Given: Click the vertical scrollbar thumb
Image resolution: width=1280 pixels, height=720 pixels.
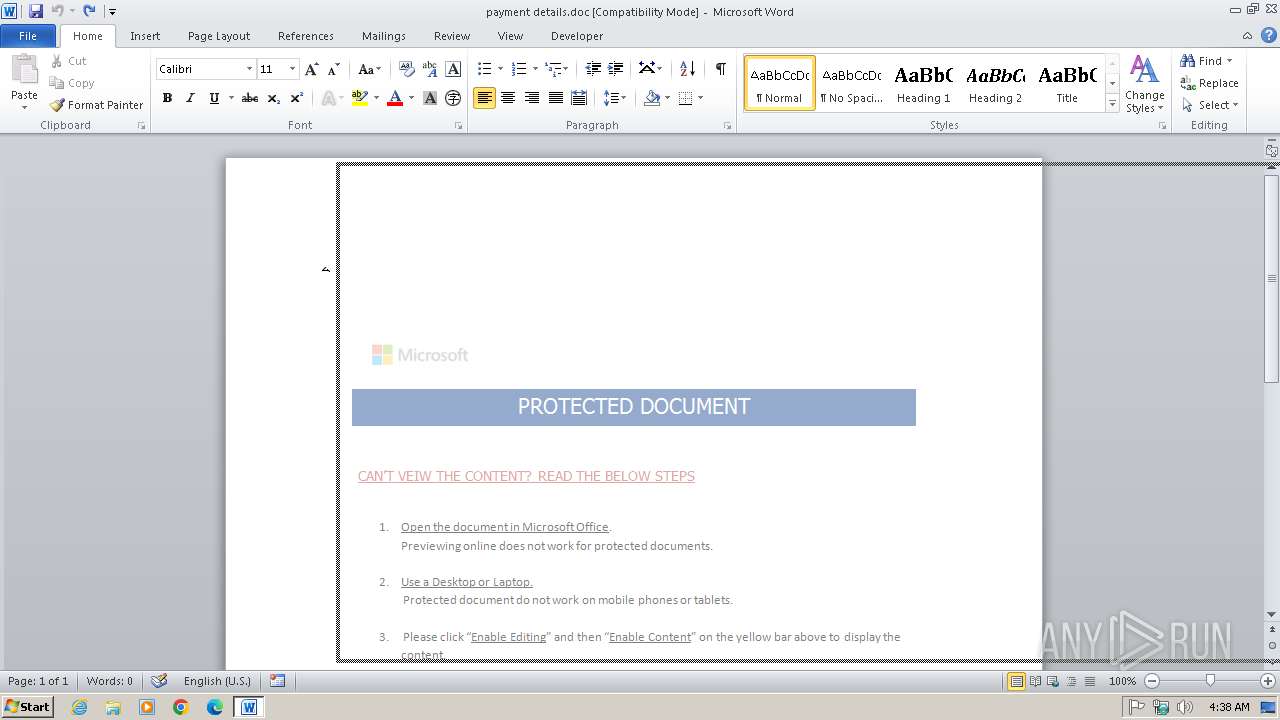Looking at the screenshot, I should (x=1271, y=278).
